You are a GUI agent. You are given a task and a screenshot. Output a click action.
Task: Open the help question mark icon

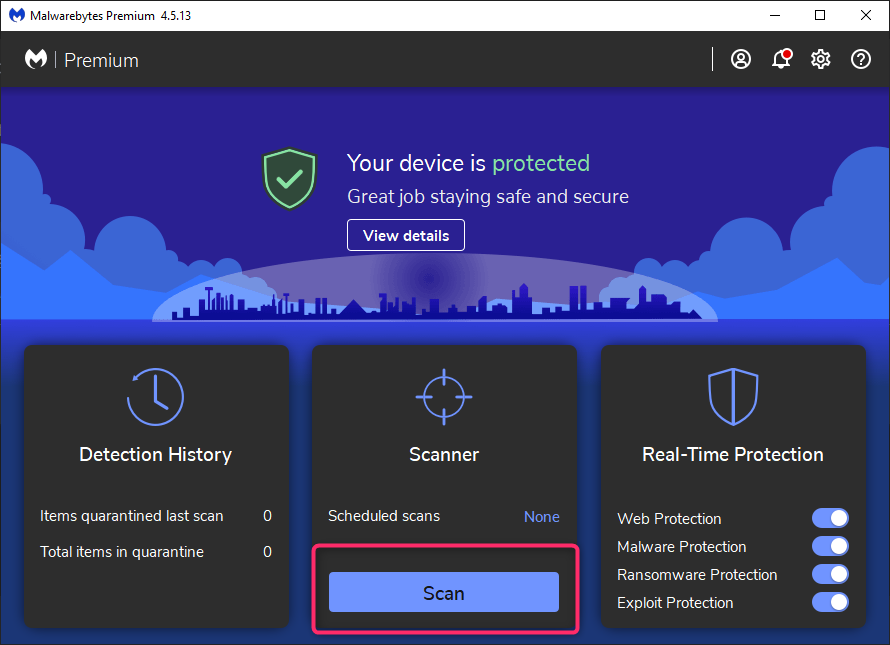point(861,59)
